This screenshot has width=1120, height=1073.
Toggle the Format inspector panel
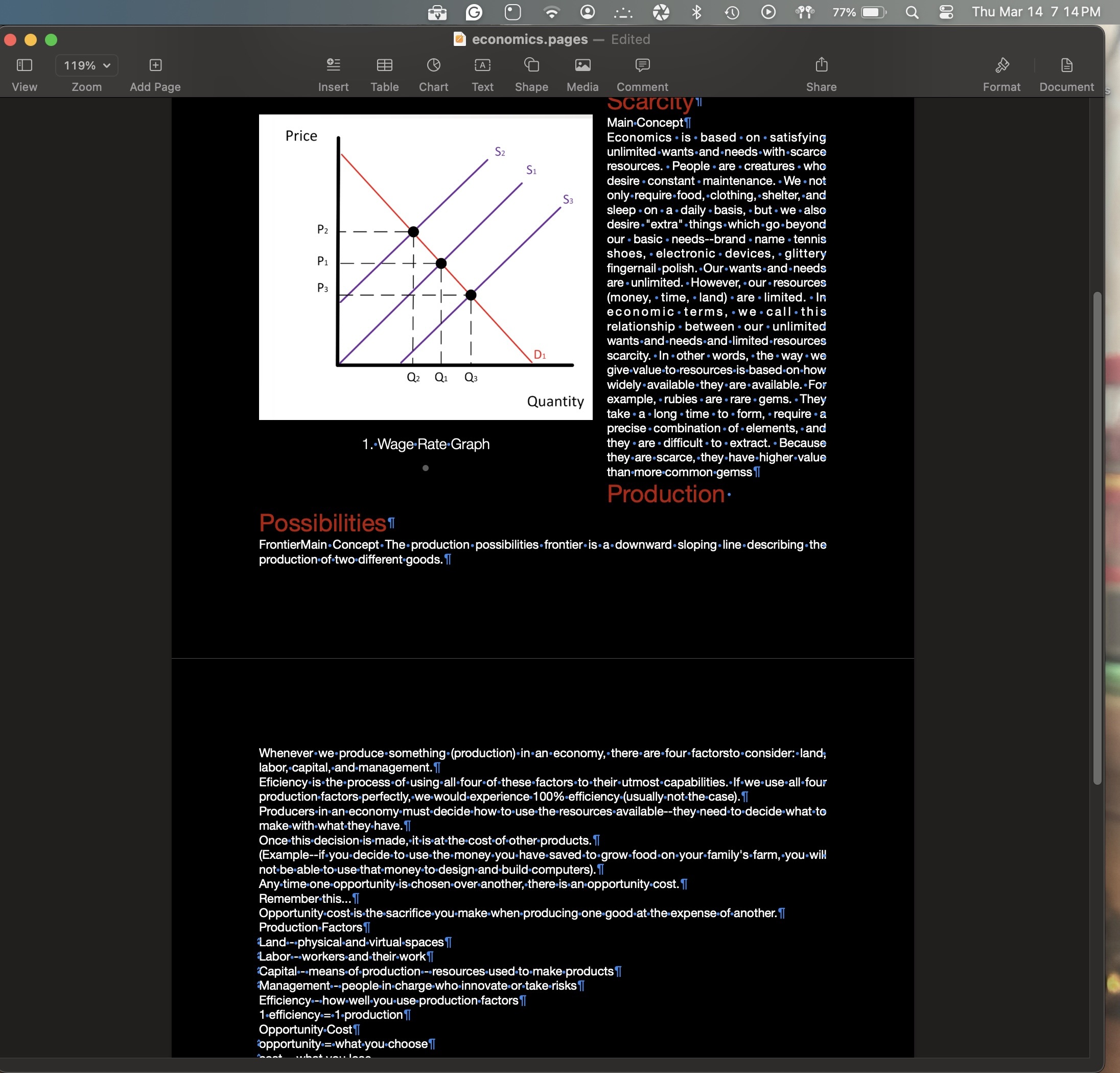1001,65
